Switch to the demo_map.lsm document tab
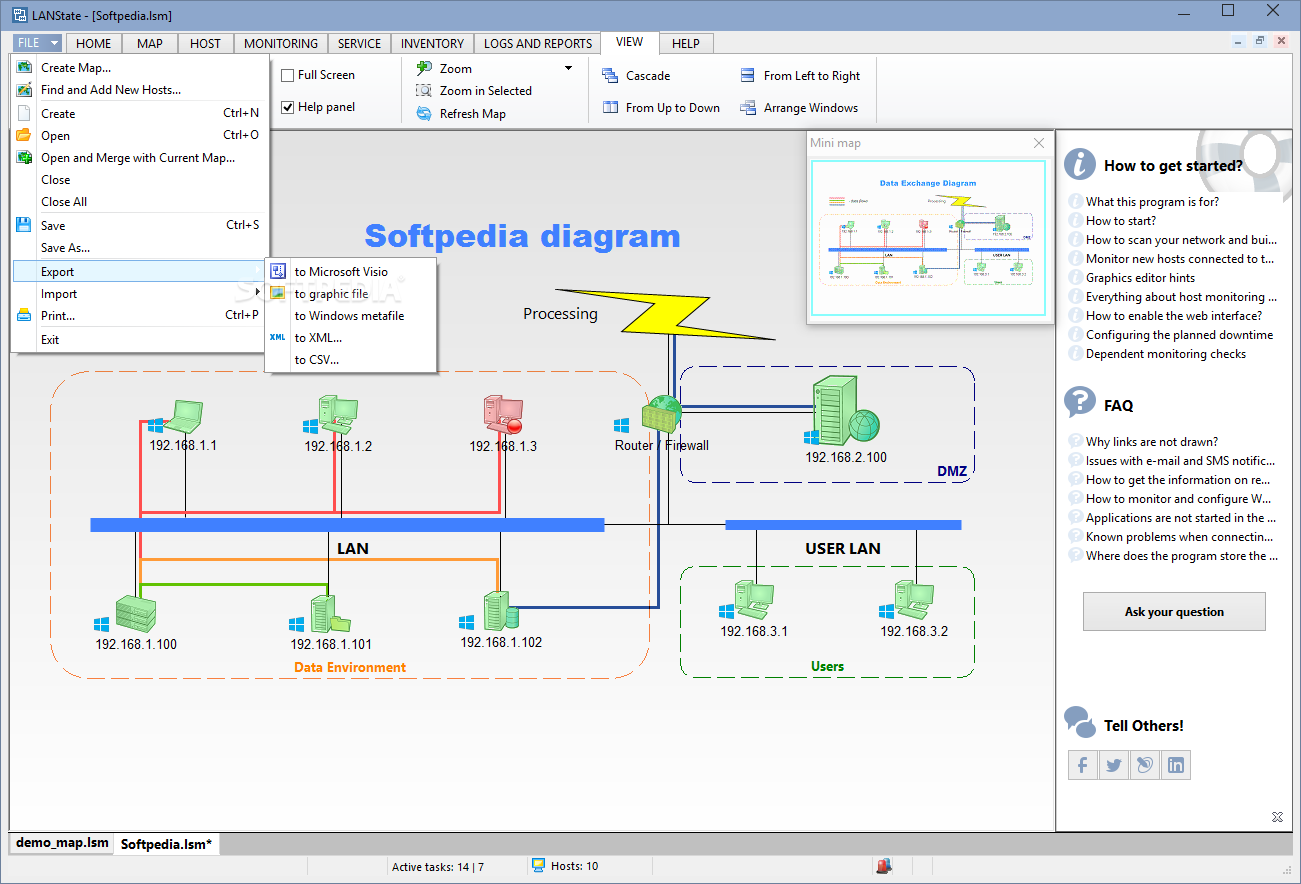Image resolution: width=1301 pixels, height=884 pixels. [x=62, y=843]
